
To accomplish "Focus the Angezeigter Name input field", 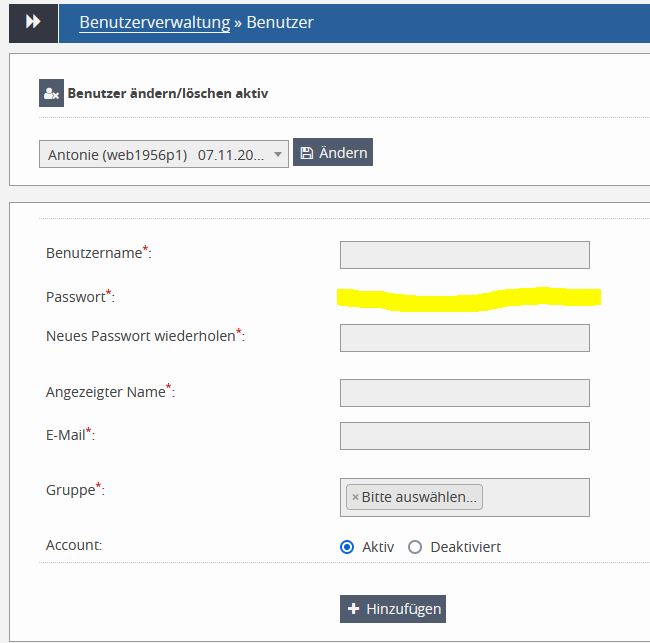I will pos(465,393).
